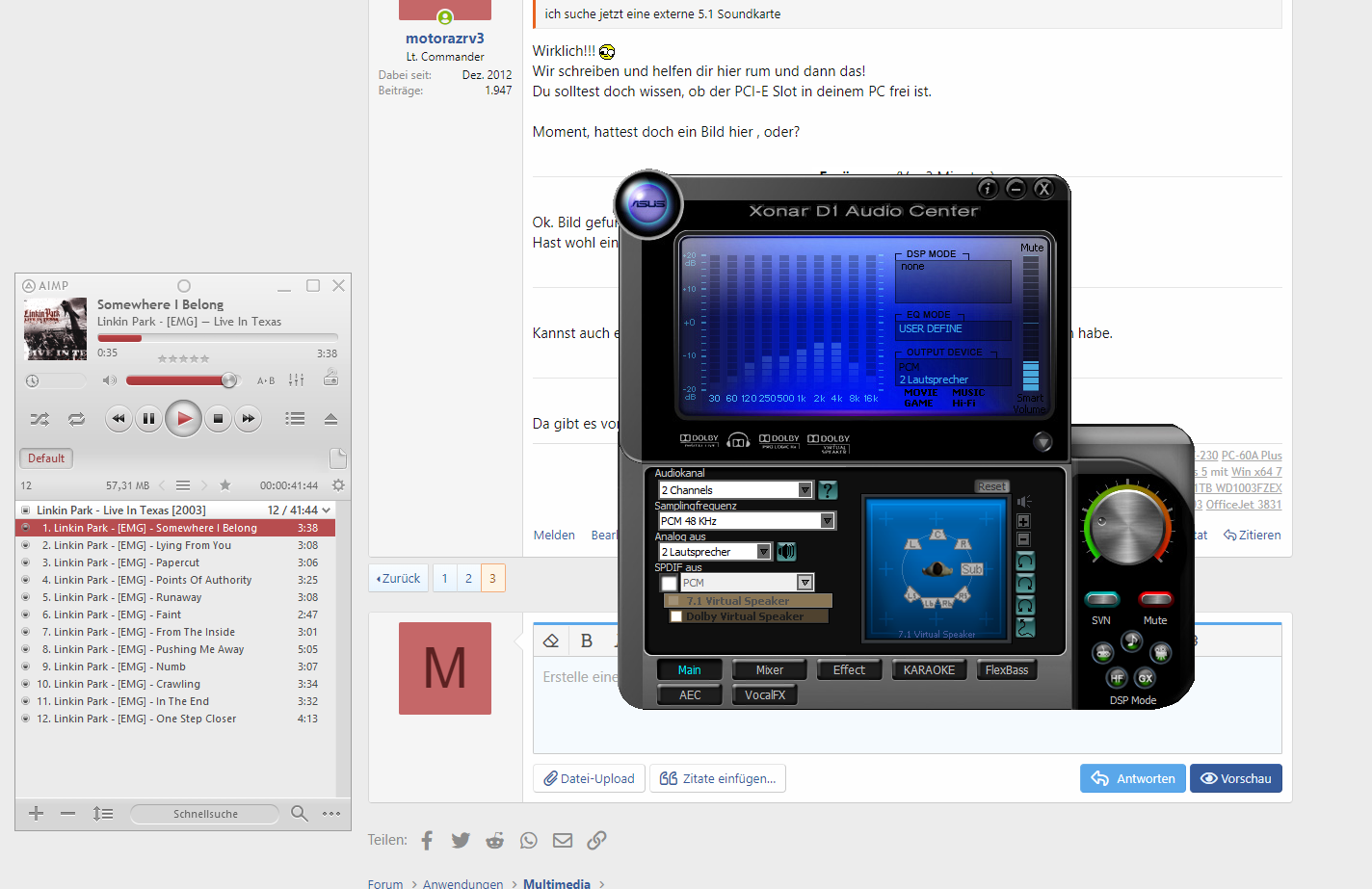Toggle A-B repeat in AIMP

coord(266,380)
